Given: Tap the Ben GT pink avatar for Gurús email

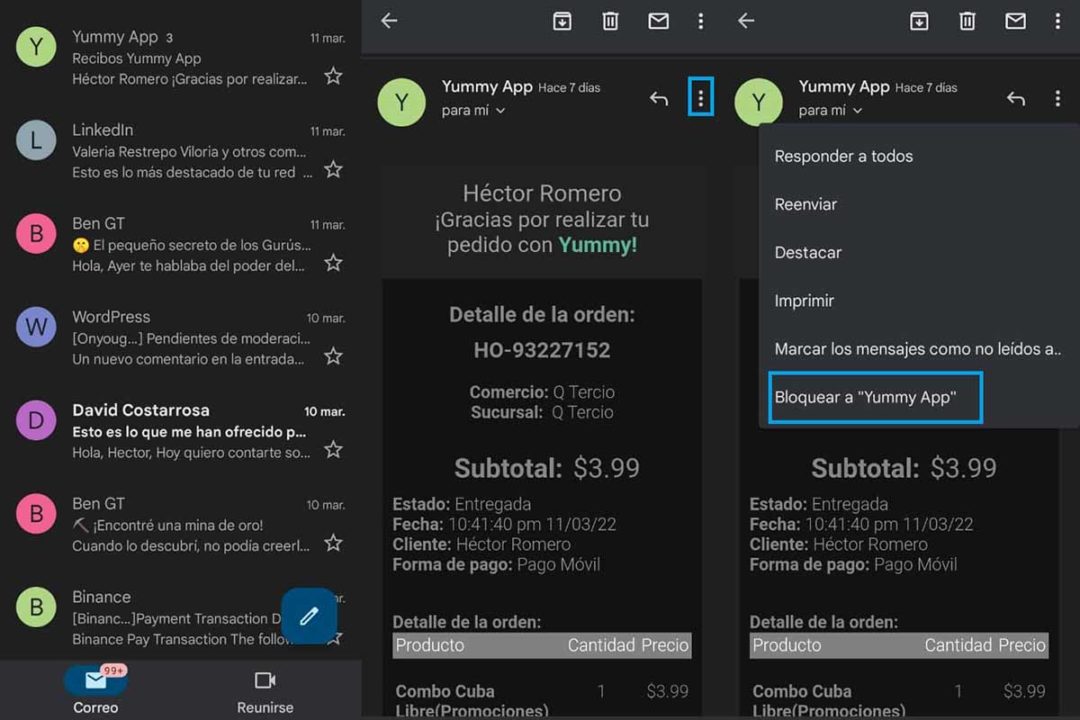Looking at the screenshot, I should (36, 234).
